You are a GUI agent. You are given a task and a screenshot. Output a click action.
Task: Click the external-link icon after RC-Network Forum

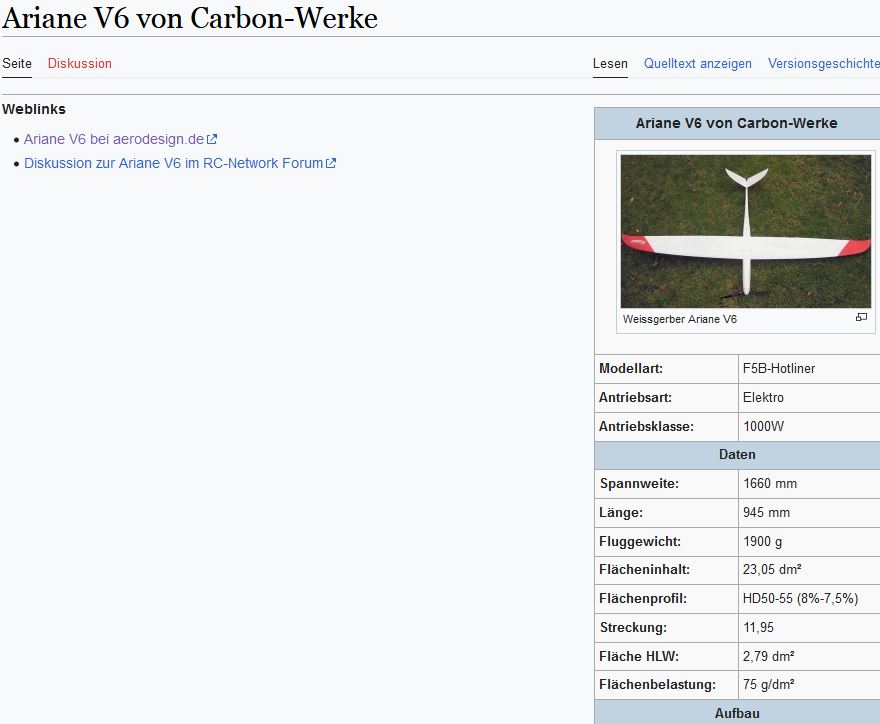[331, 164]
